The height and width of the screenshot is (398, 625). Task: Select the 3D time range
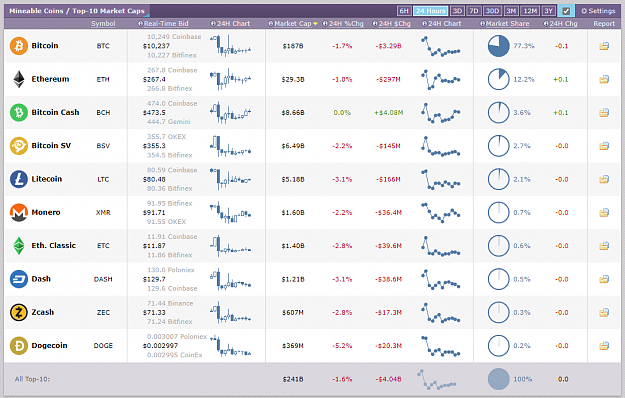(457, 11)
